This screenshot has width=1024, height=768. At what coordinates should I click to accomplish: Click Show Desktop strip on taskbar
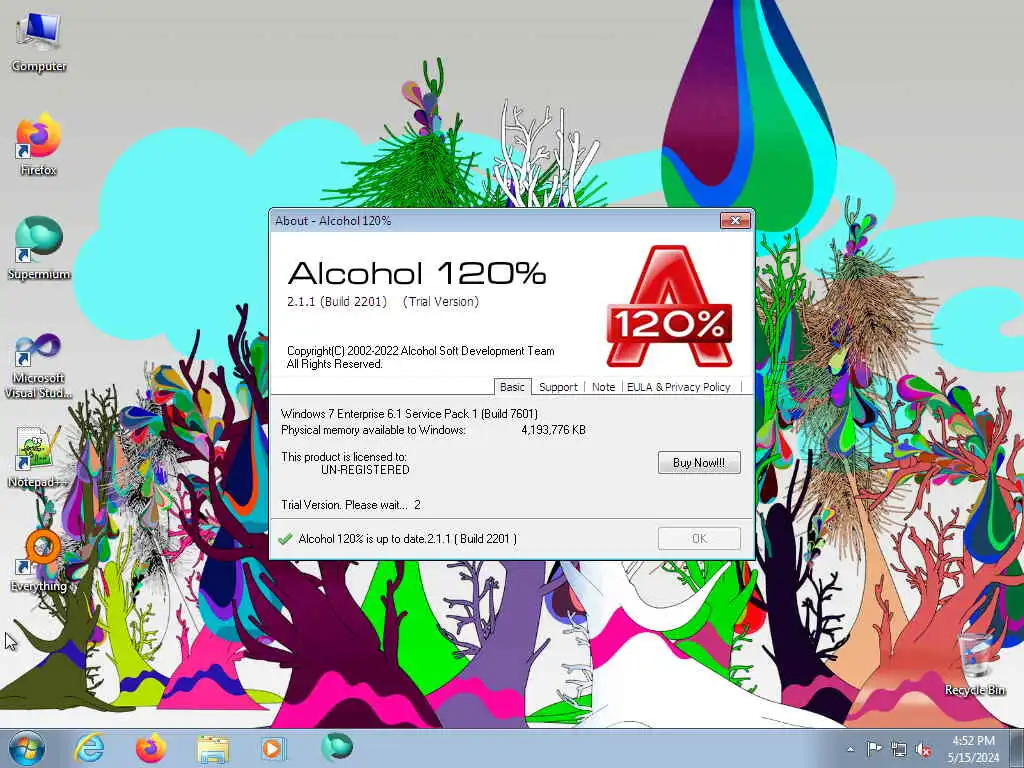click(1017, 748)
